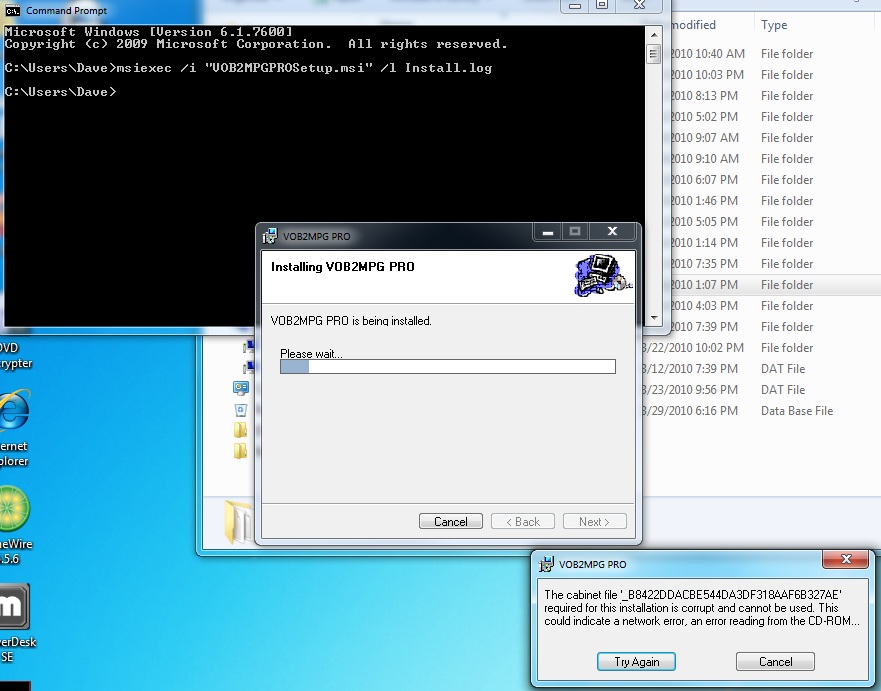Viewport: 881px width, 691px height.
Task: Click the recycle bin icon in Explorer sidebar
Action: pos(240,410)
